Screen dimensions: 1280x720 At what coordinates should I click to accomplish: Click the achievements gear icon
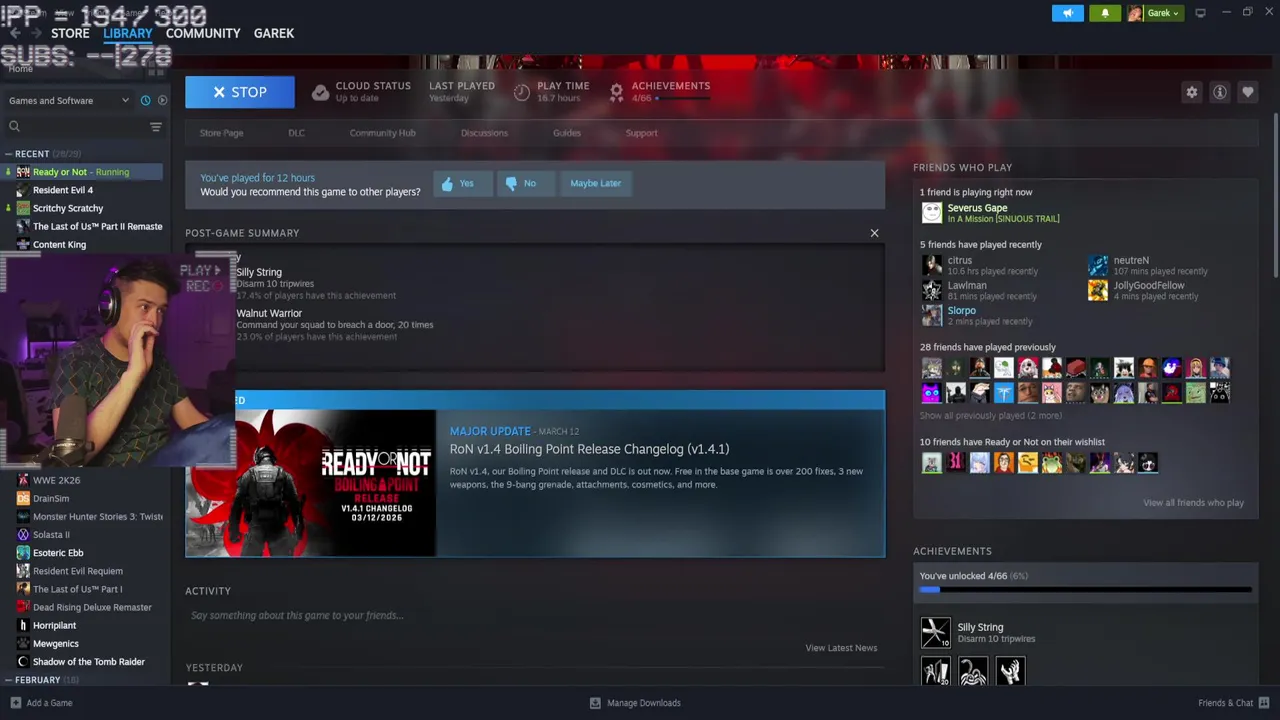(x=616, y=92)
